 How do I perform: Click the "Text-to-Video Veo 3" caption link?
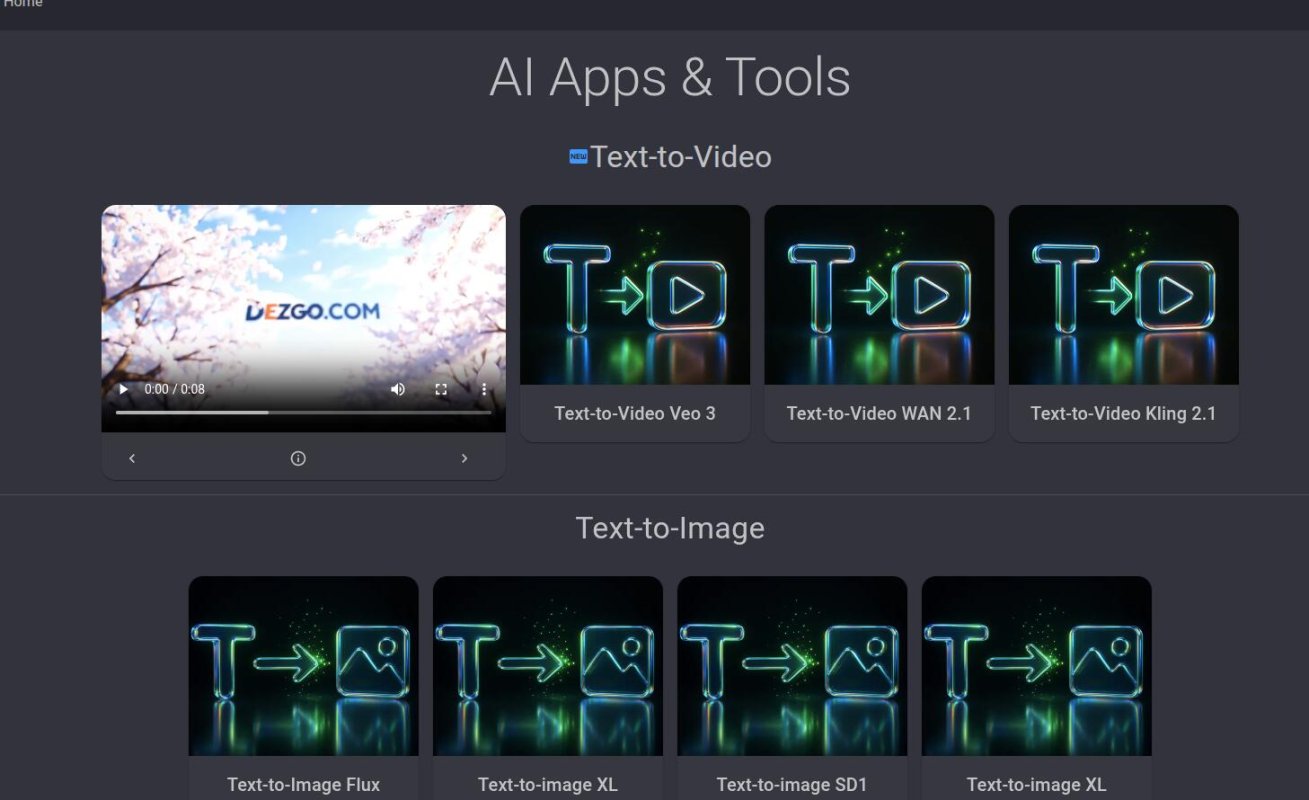point(634,412)
